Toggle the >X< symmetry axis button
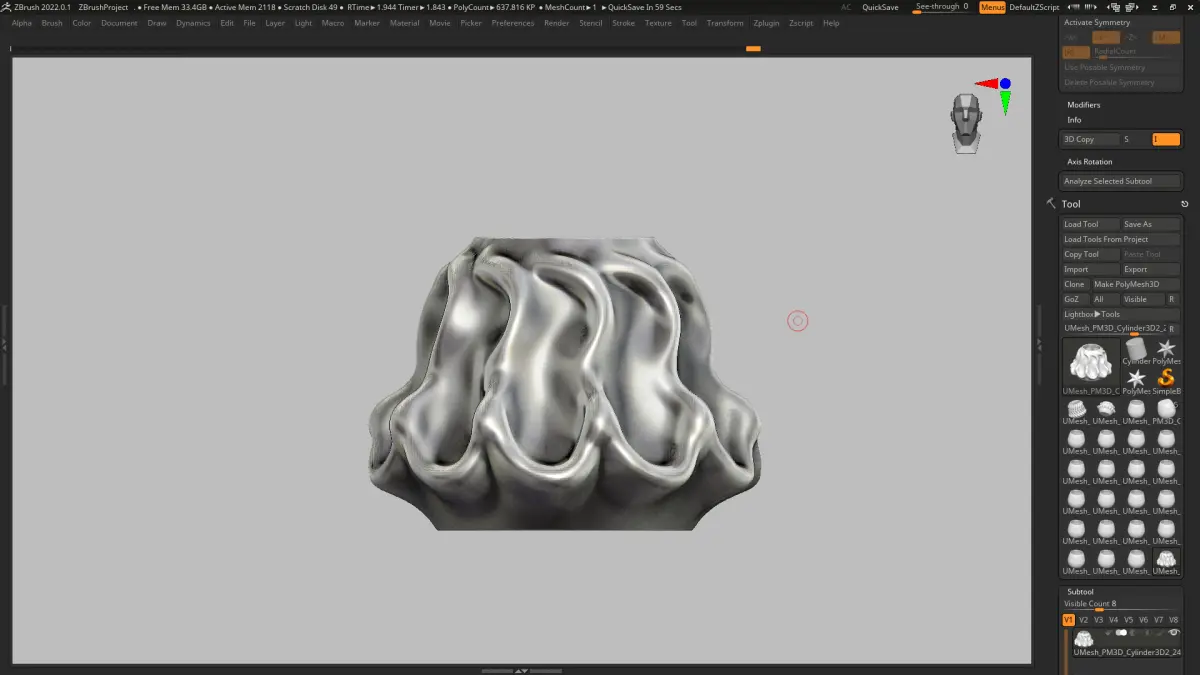Screen dimensions: 1200x675 tap(1071, 37)
